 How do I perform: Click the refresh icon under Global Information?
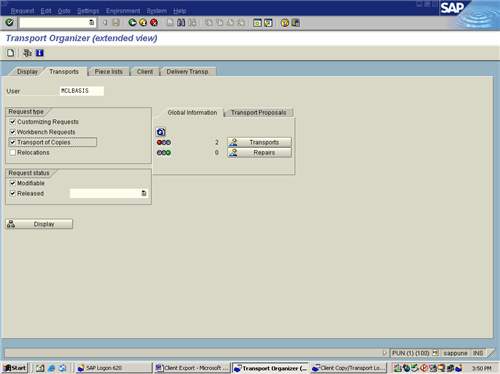pos(161,132)
